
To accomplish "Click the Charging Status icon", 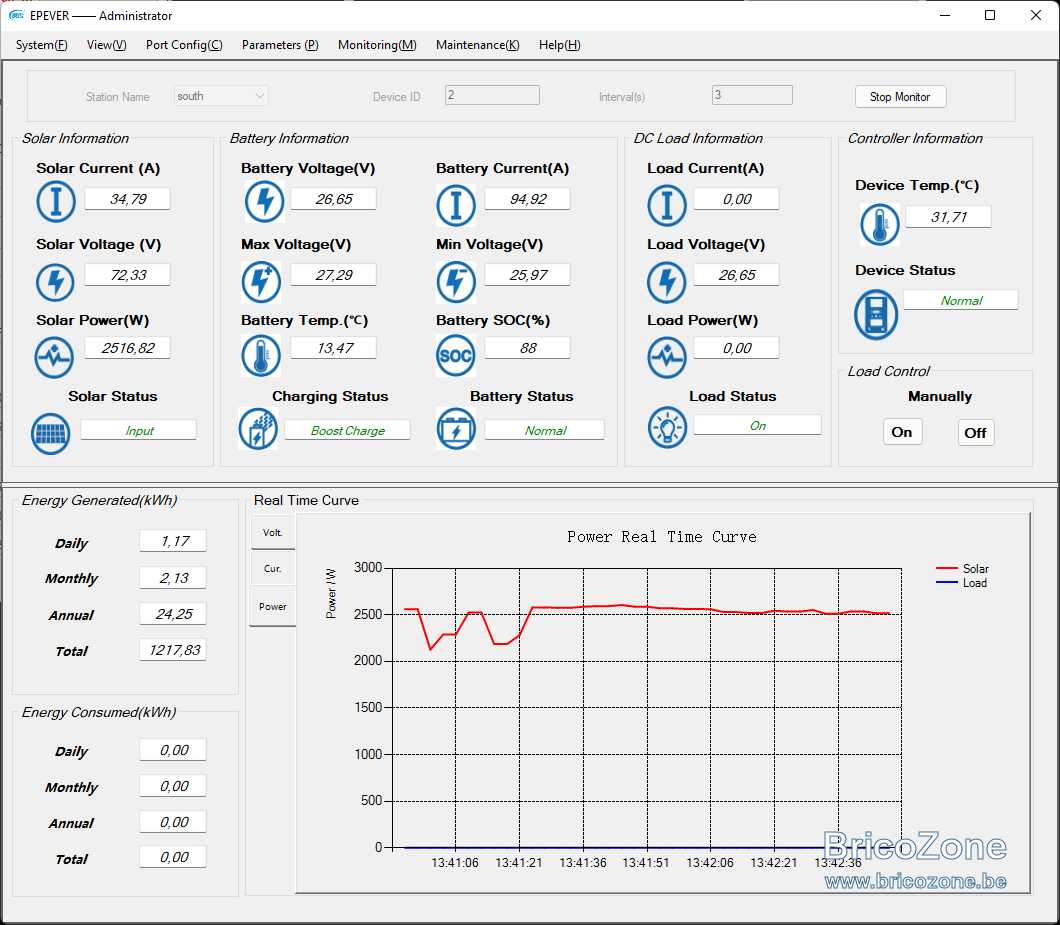I will pos(258,429).
